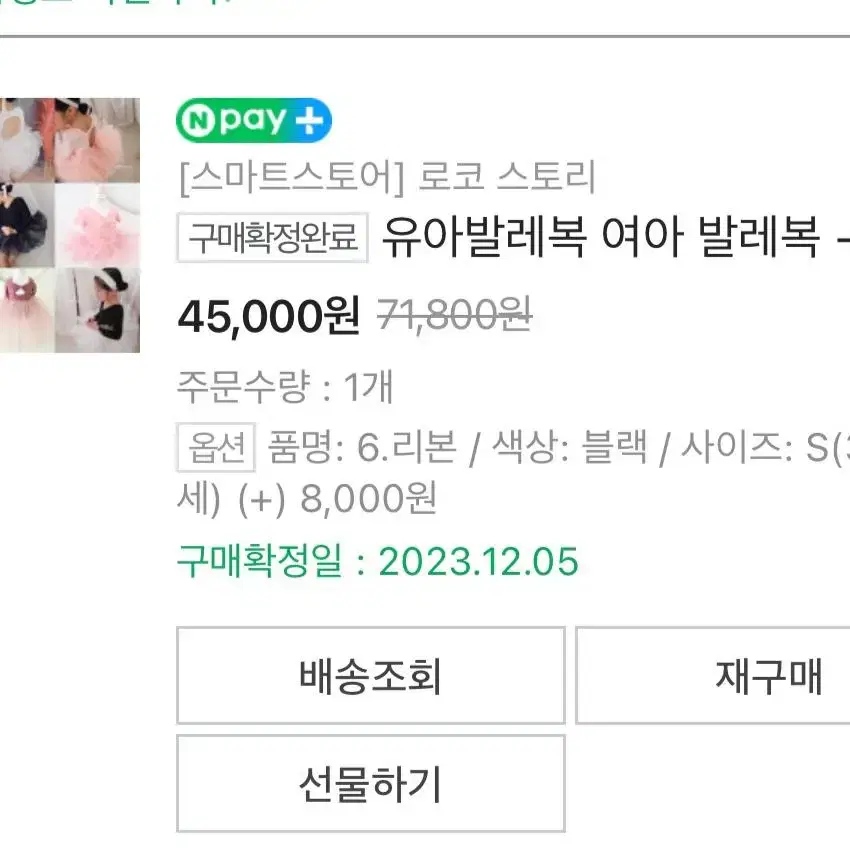Tap the black tutu photo in the thumbnail

[27, 226]
